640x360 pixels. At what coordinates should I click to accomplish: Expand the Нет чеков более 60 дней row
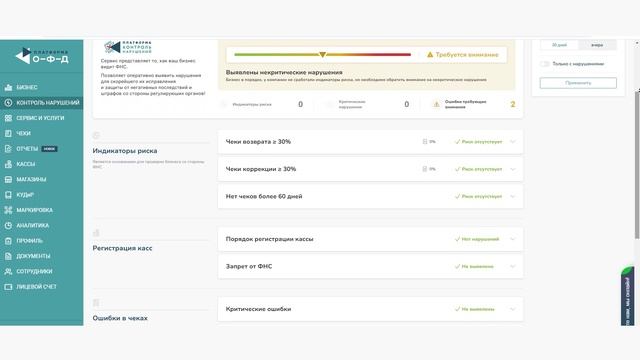[513, 196]
